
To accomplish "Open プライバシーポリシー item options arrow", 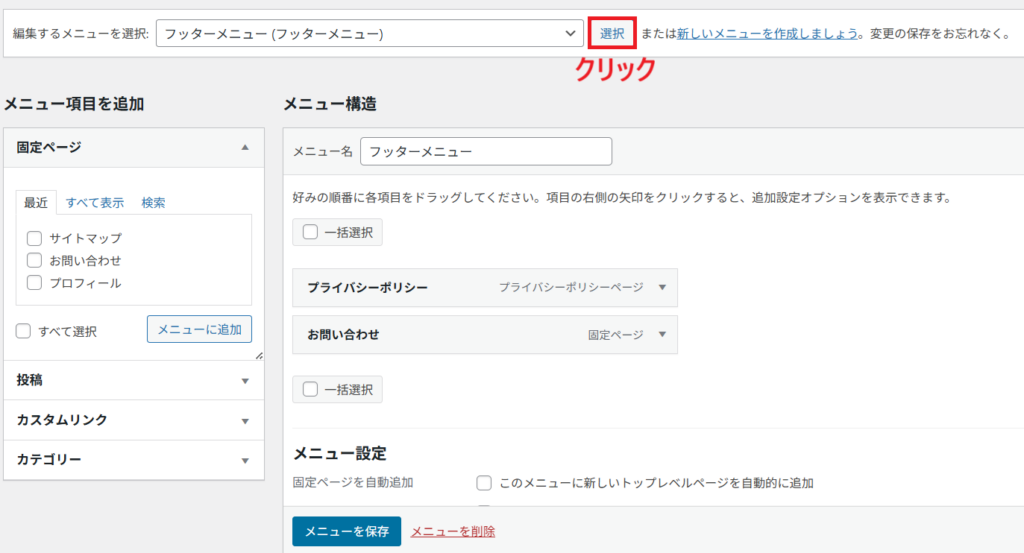I will (x=661, y=287).
